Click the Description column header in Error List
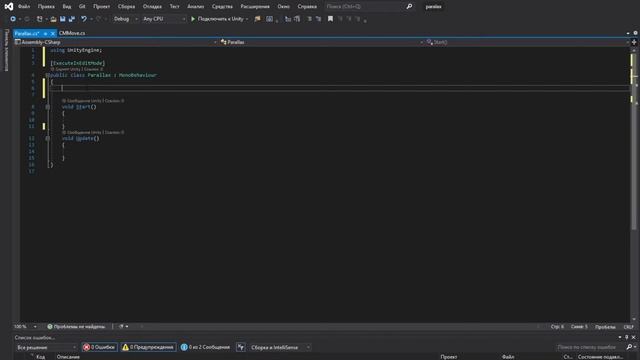 pyautogui.click(x=68, y=357)
